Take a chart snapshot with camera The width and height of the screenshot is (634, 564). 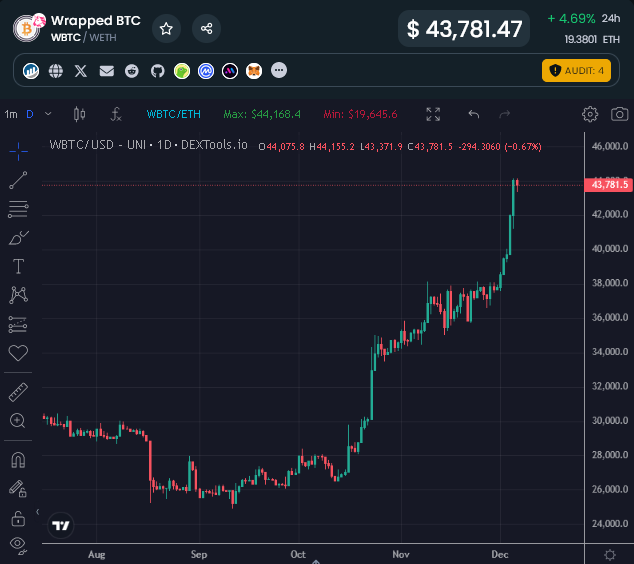[619, 114]
